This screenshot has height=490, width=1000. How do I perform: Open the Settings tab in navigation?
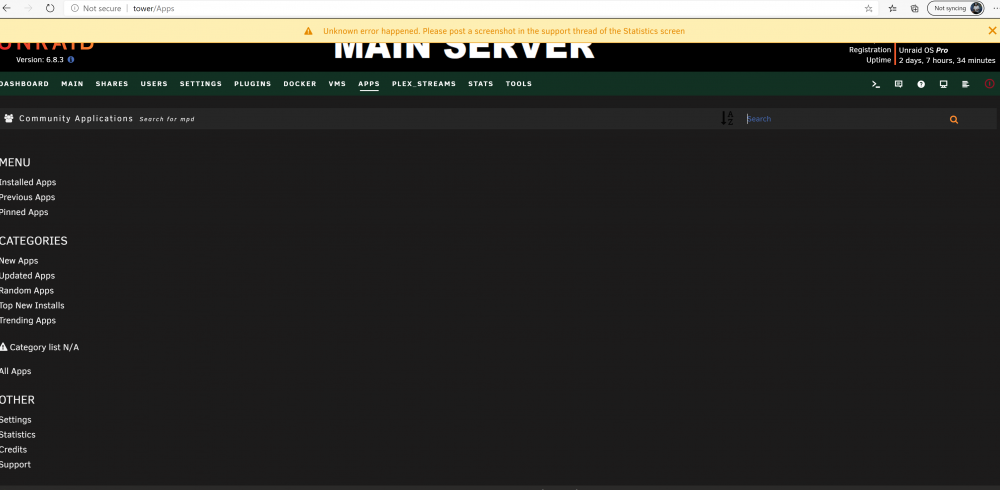tap(201, 84)
